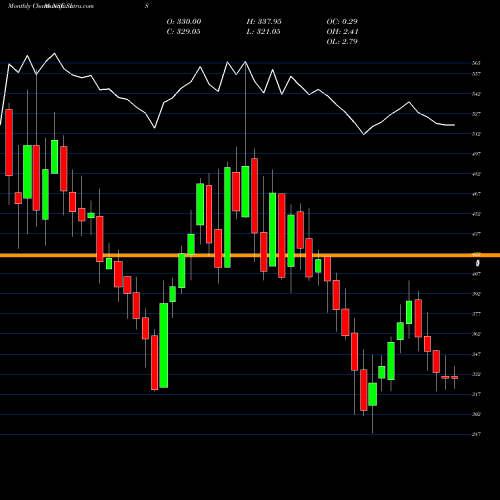Click the "542" price axis label
Viewport: 500px width, 500px height.
point(476,94)
